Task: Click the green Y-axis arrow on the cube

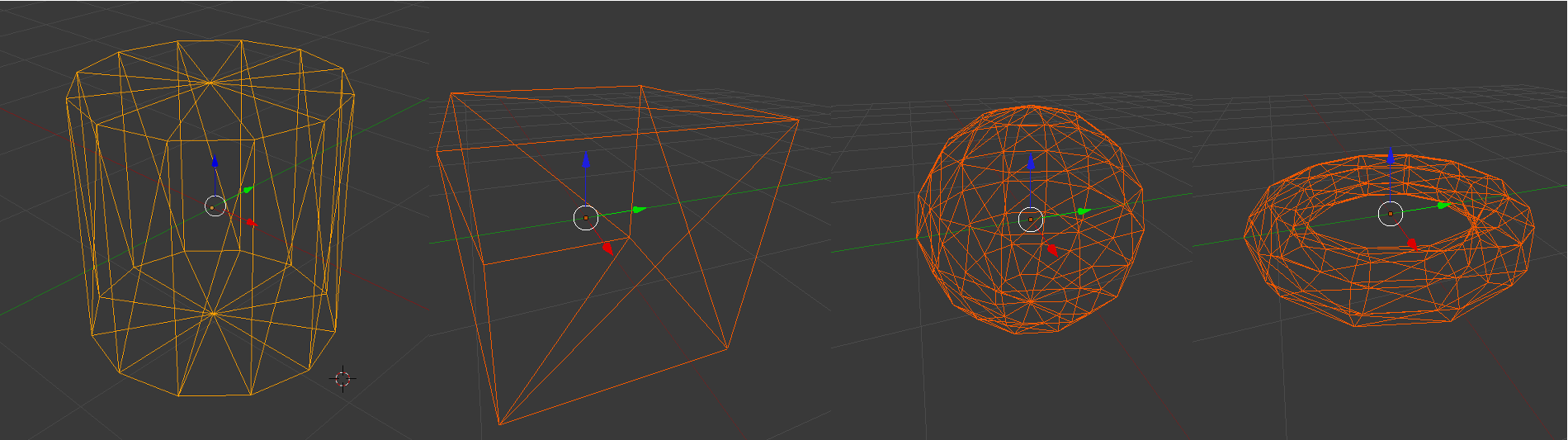Action: coord(639,210)
